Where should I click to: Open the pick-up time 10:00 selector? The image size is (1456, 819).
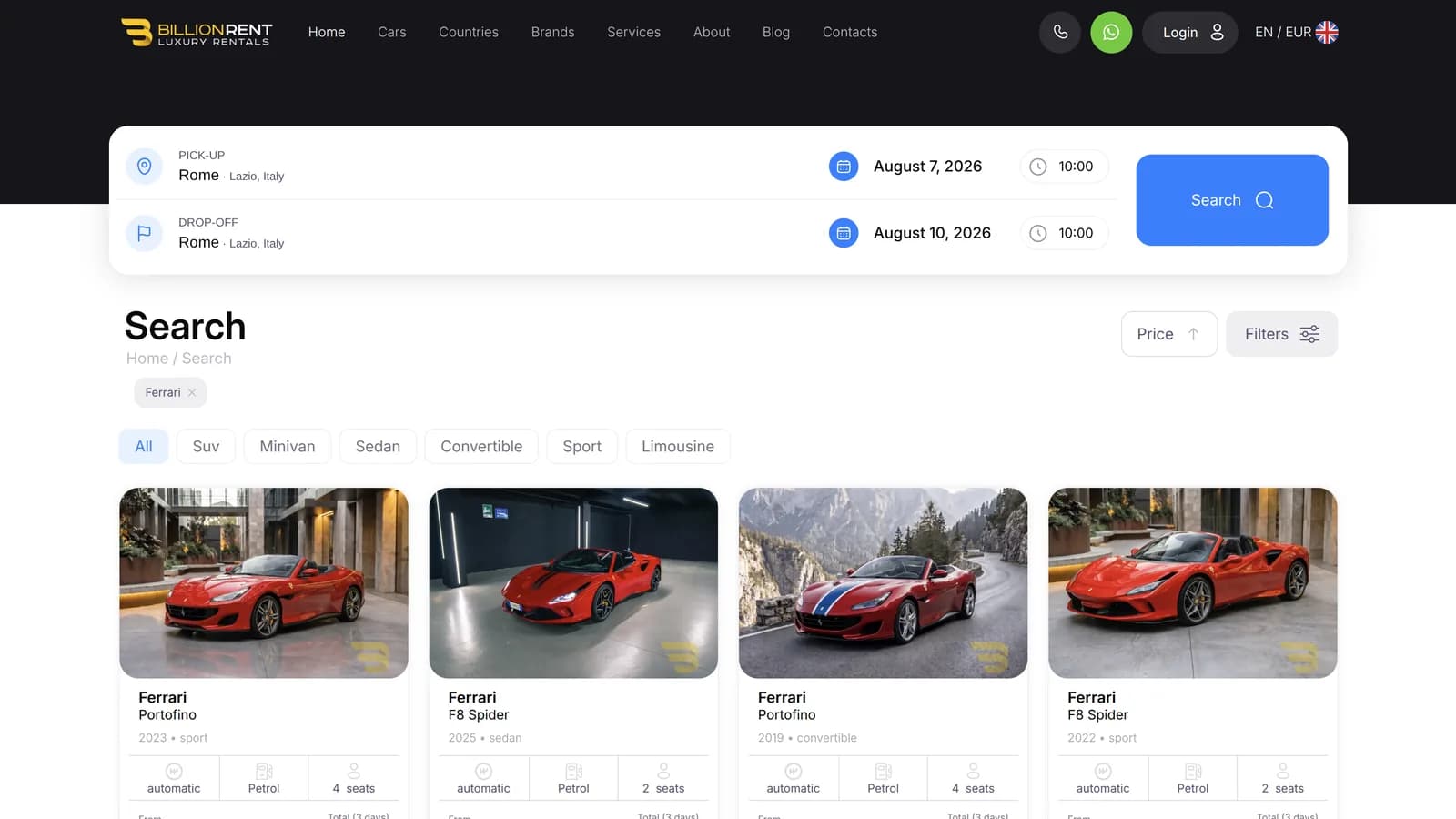click(1063, 167)
